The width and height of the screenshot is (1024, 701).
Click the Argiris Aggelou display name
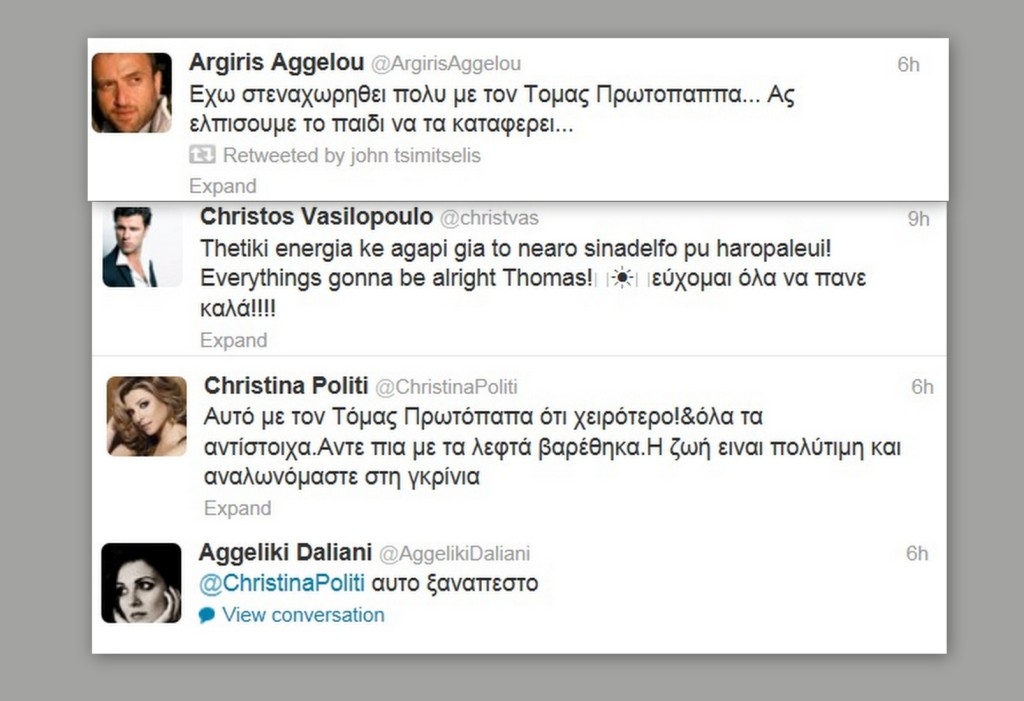click(x=276, y=63)
